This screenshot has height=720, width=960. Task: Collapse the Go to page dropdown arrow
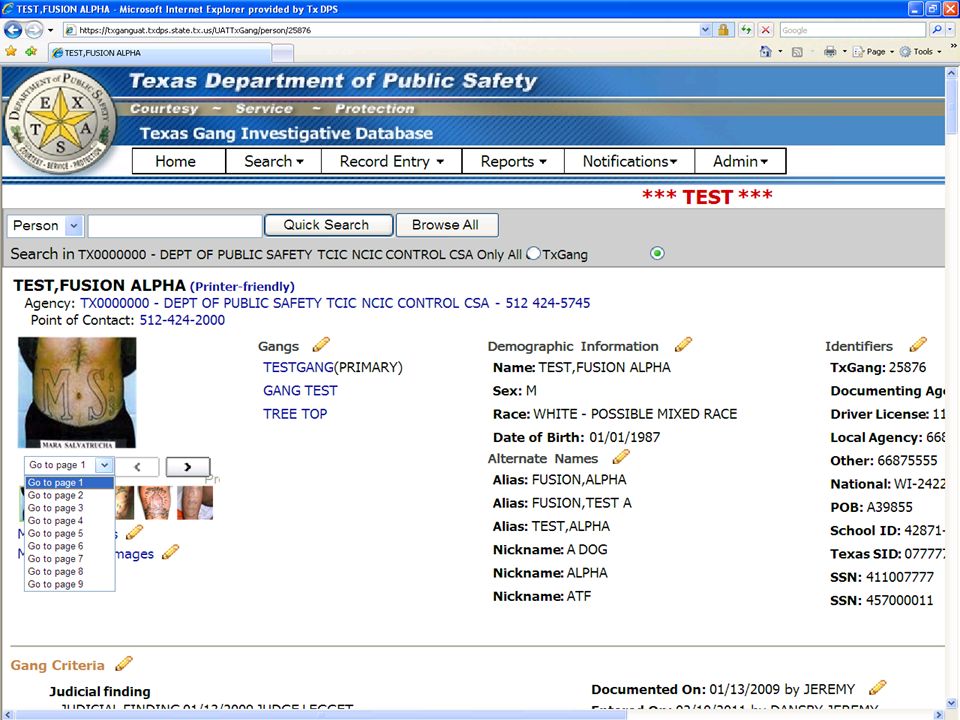point(105,465)
